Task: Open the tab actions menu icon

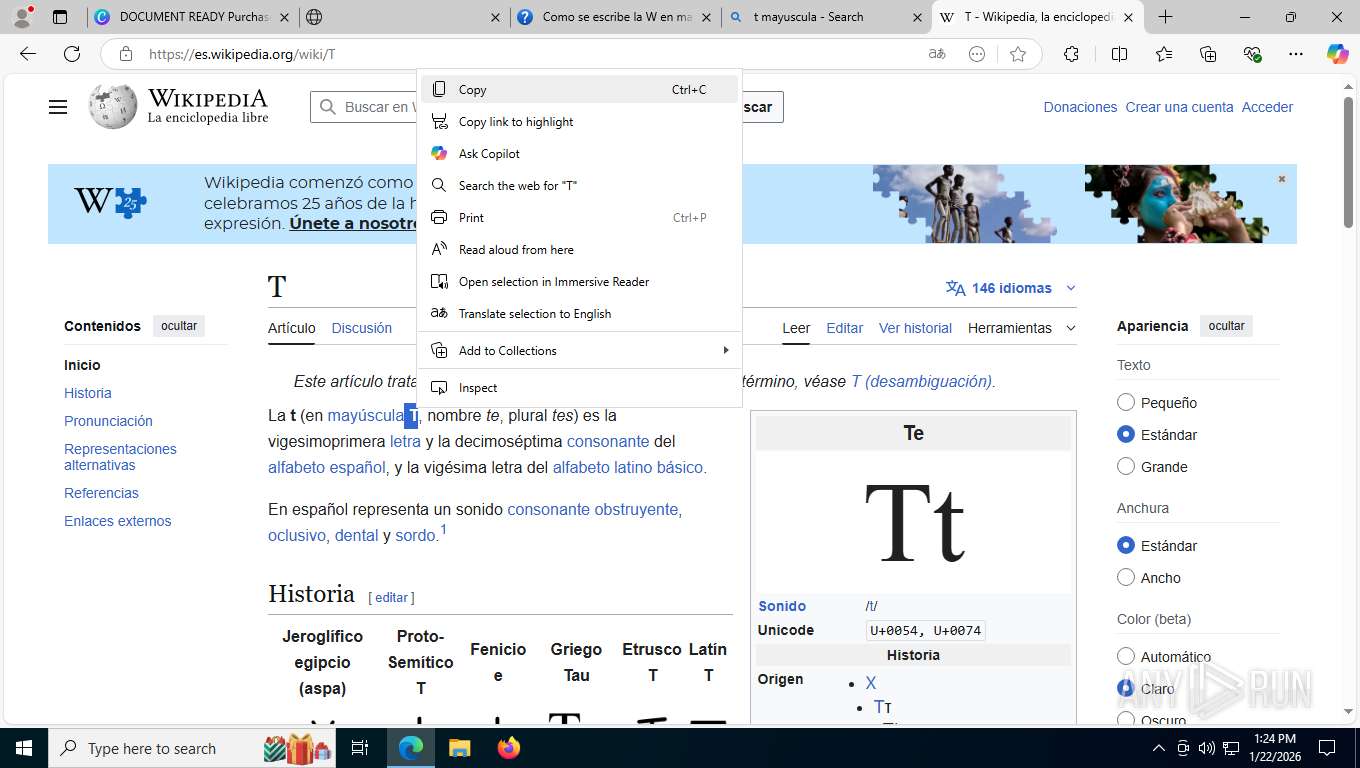Action: point(60,17)
